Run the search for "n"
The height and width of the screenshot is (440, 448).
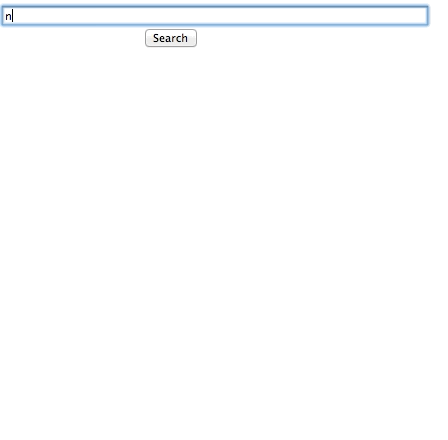171,38
